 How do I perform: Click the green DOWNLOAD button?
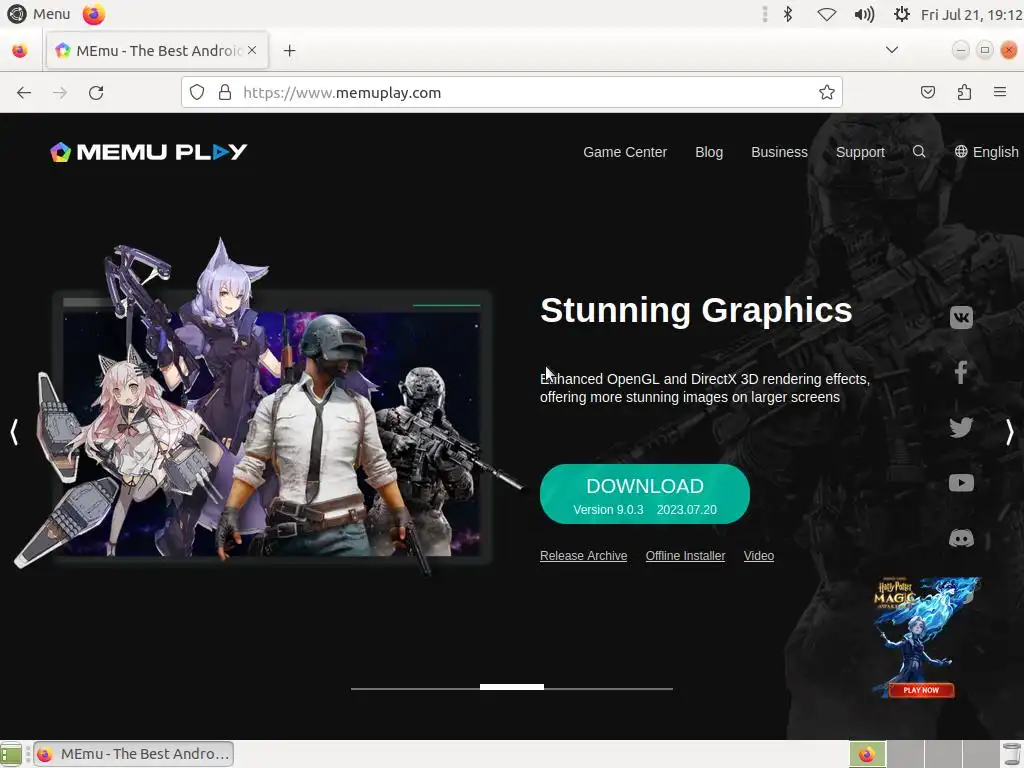coord(645,494)
